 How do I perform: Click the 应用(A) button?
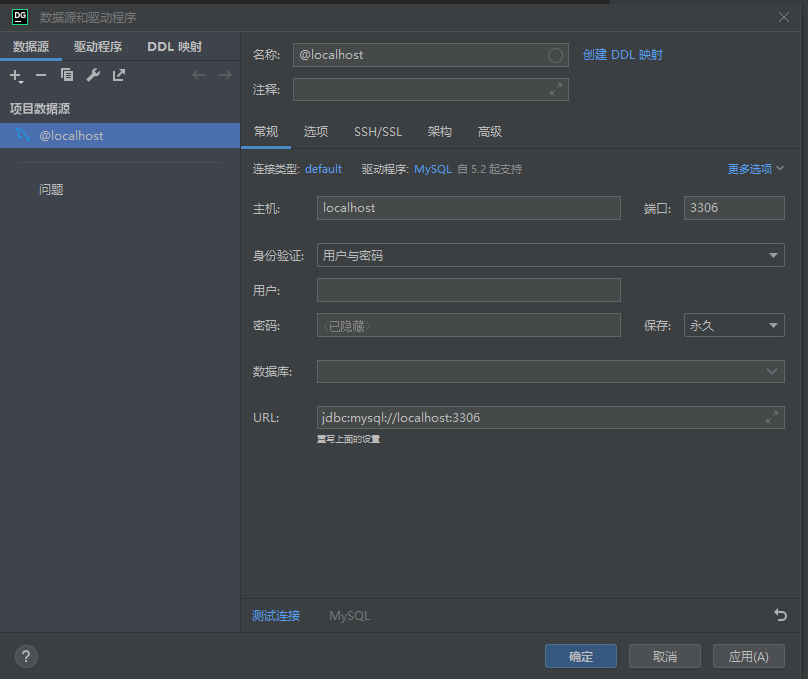coord(749,656)
